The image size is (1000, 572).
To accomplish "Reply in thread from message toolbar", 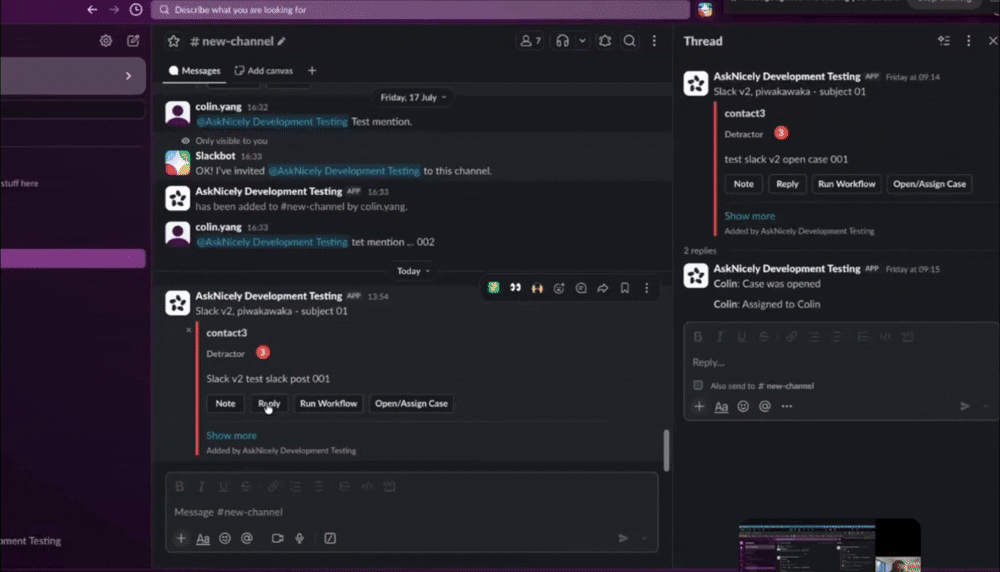I will (581, 288).
